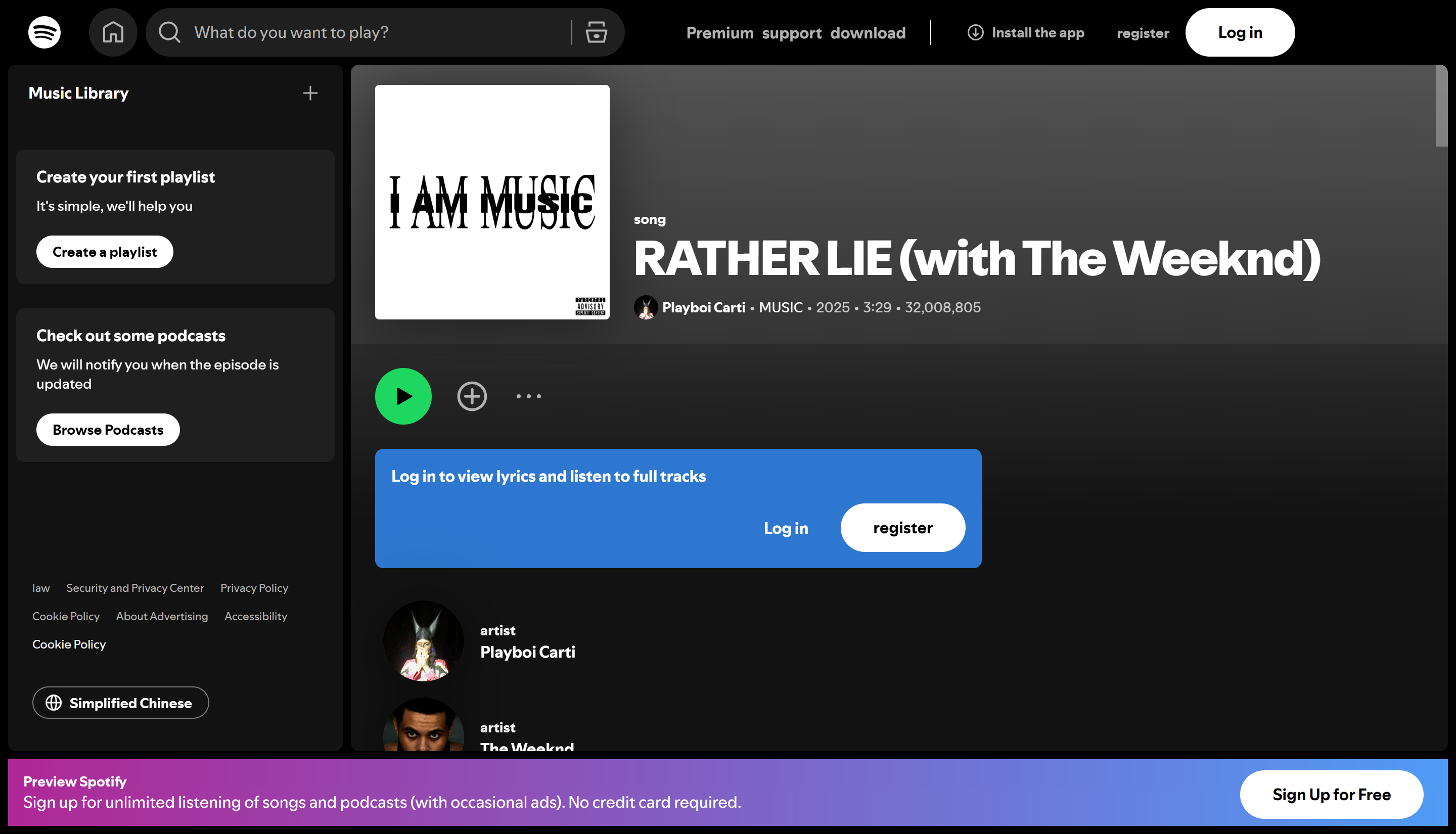Click the plus icon to save the song
The height and width of the screenshot is (834, 1456).
tap(471, 396)
